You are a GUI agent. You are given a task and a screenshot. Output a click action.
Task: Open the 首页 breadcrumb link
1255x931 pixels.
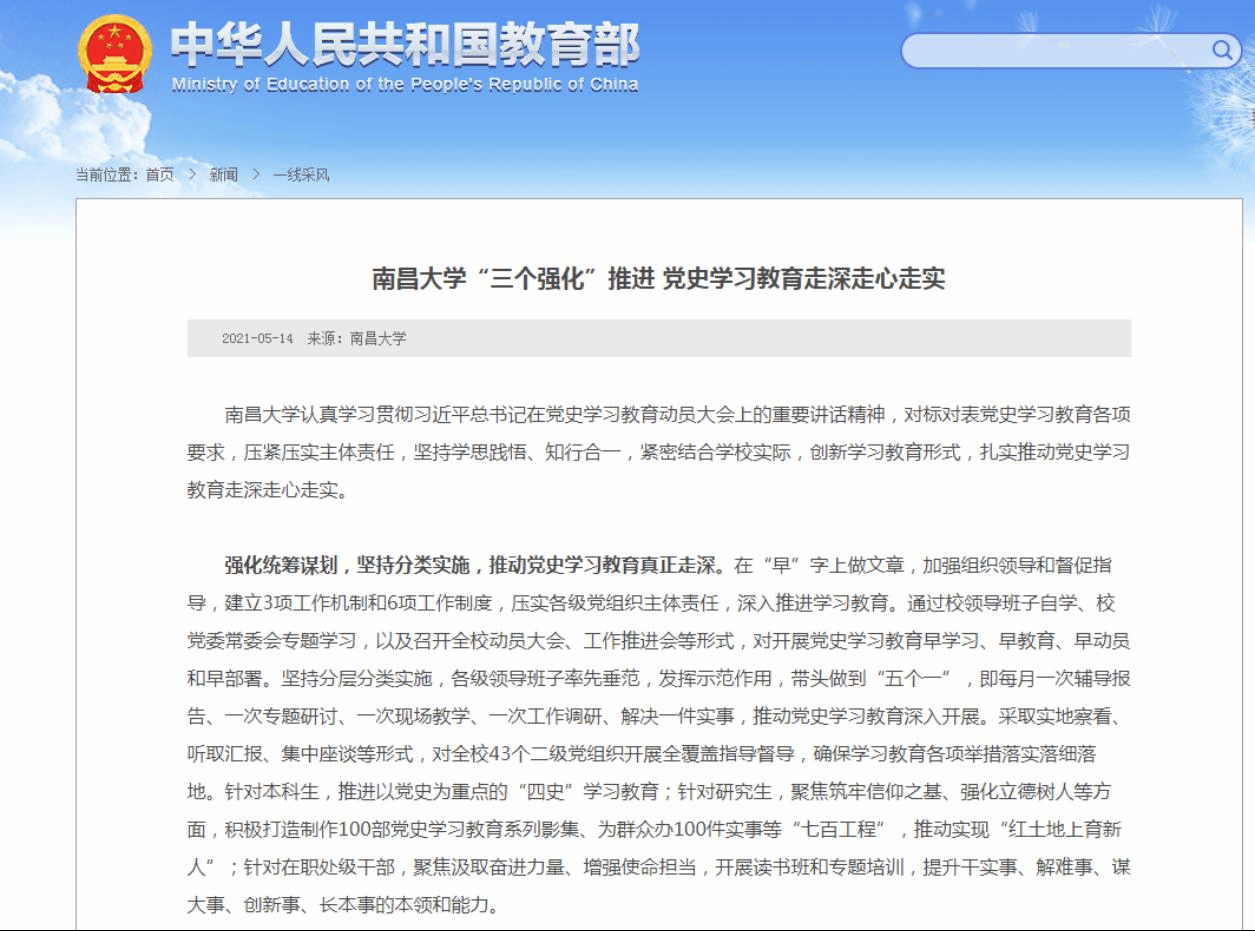pos(159,175)
